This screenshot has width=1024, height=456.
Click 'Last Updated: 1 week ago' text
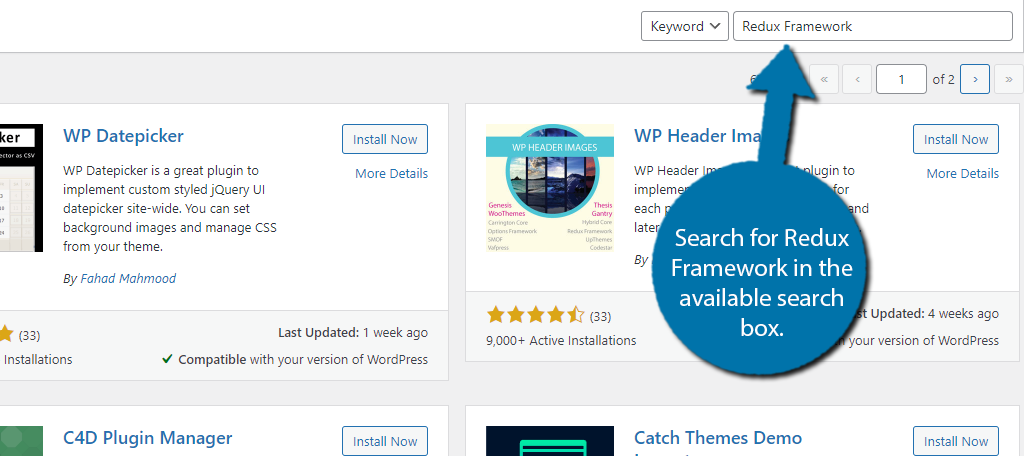pos(353,333)
